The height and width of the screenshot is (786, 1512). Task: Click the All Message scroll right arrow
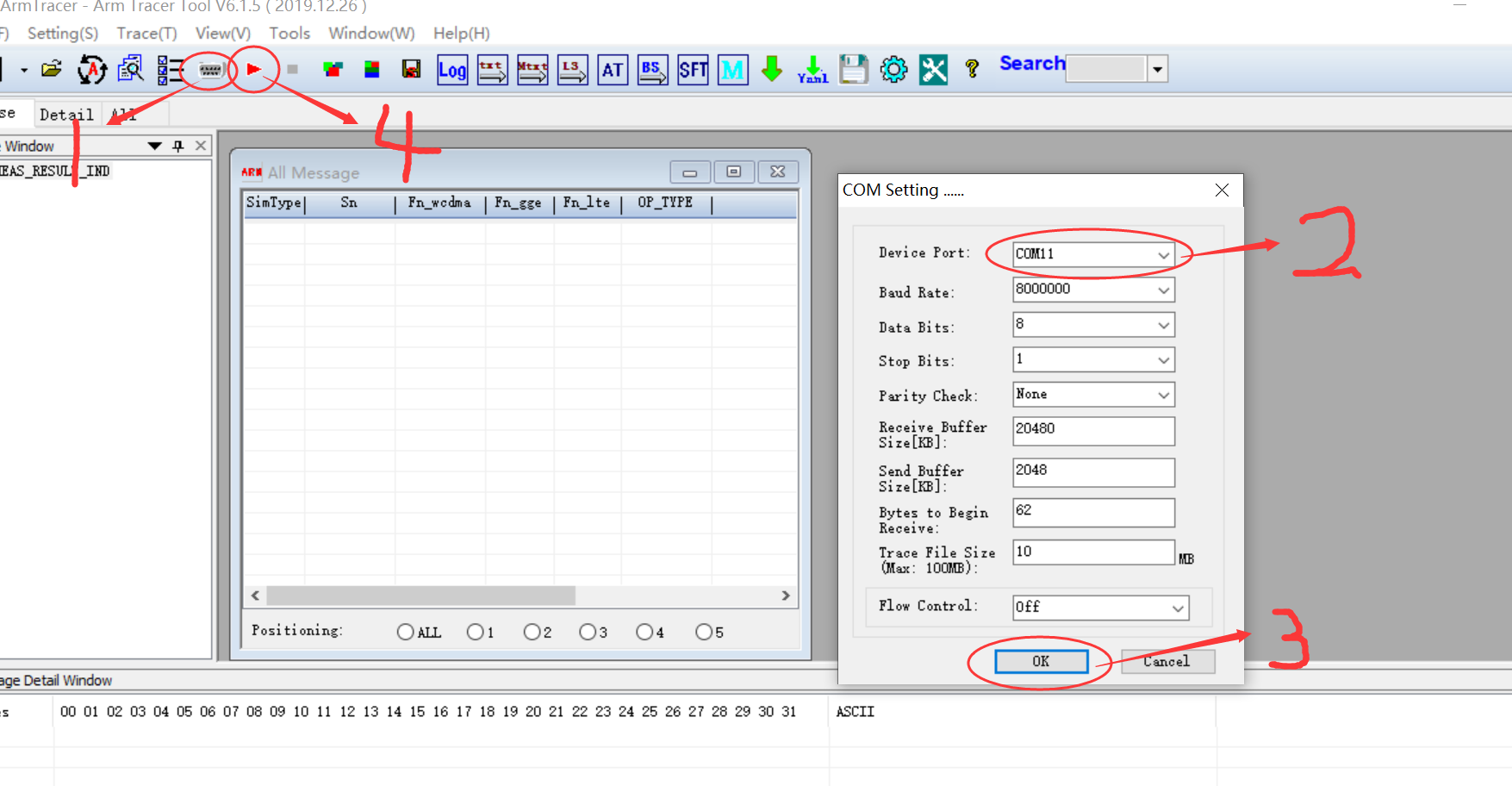point(786,596)
